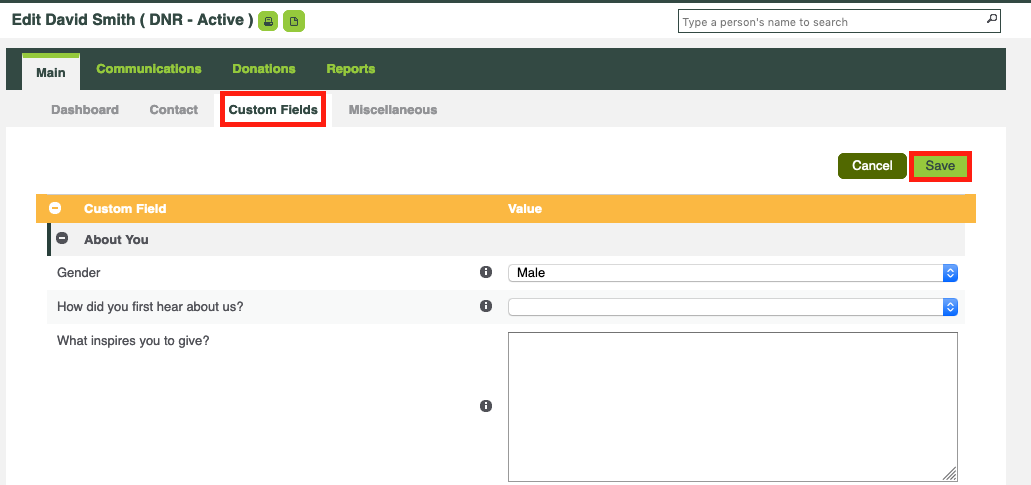Show info for How did you first hear
This screenshot has height=485, width=1031.
tap(486, 306)
